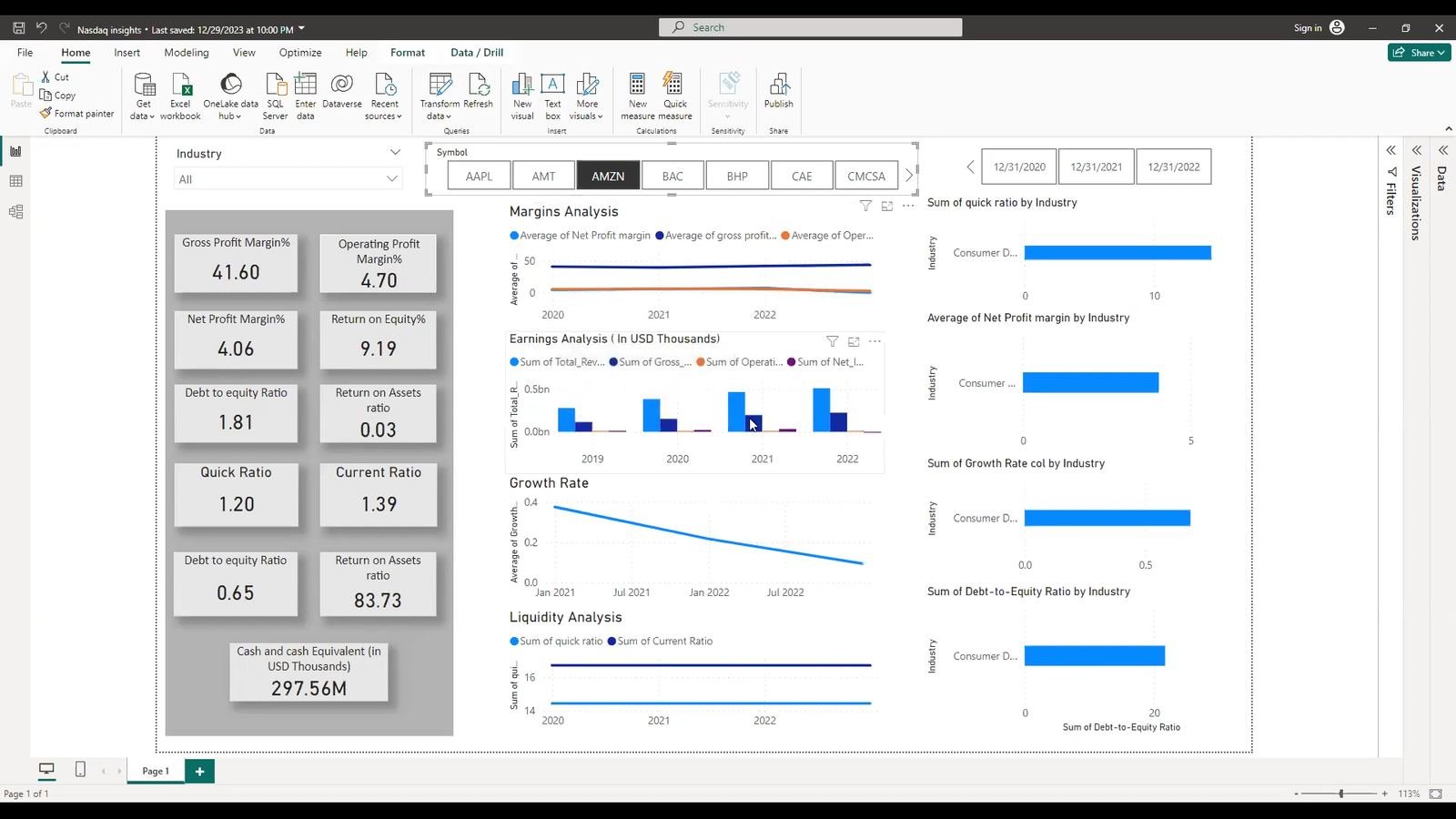The height and width of the screenshot is (819, 1456).
Task: Open the View ribbon tab
Action: coord(244,52)
